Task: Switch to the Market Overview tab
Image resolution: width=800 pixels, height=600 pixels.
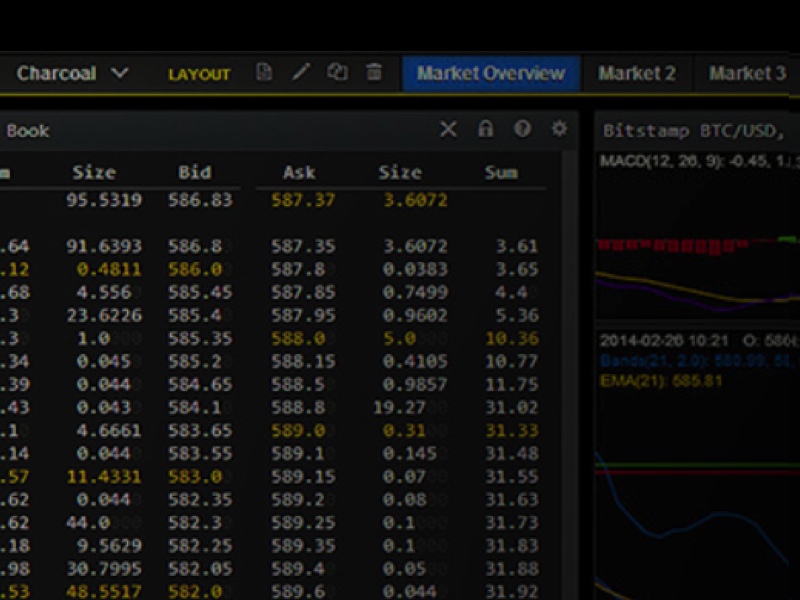Action: click(x=490, y=73)
